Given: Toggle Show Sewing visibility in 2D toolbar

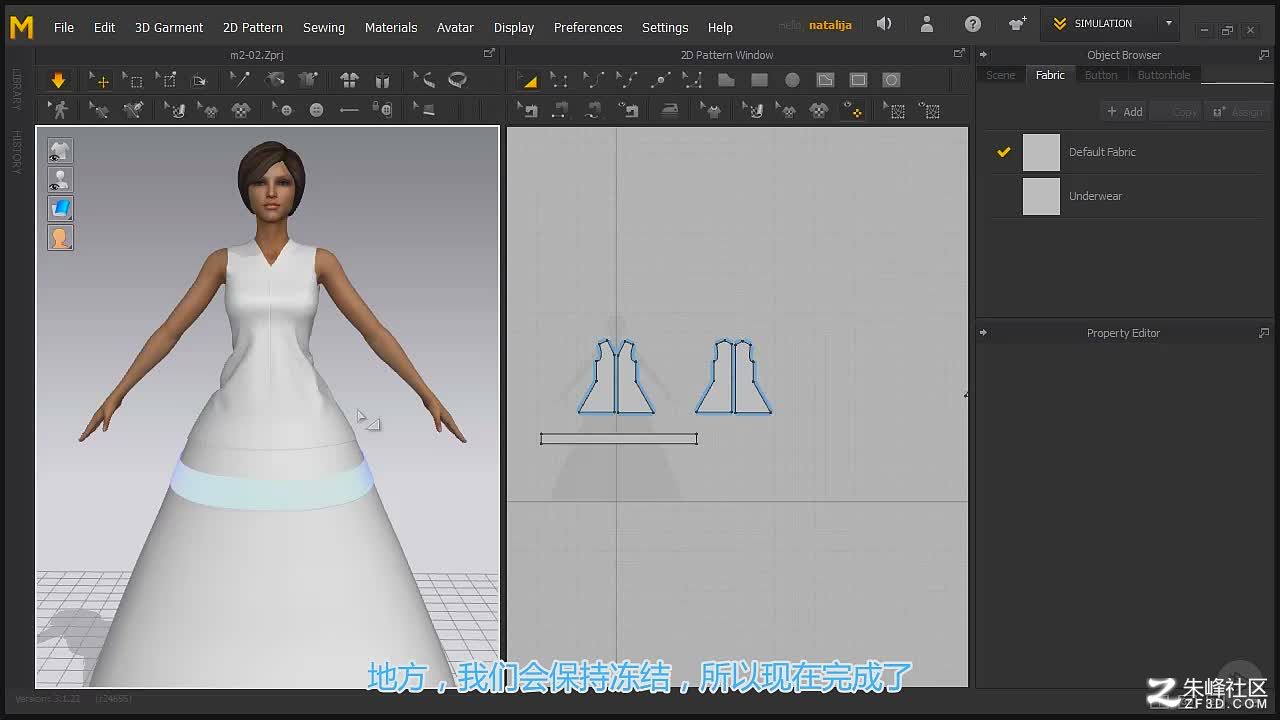Looking at the screenshot, I should pyautogui.click(x=627, y=110).
